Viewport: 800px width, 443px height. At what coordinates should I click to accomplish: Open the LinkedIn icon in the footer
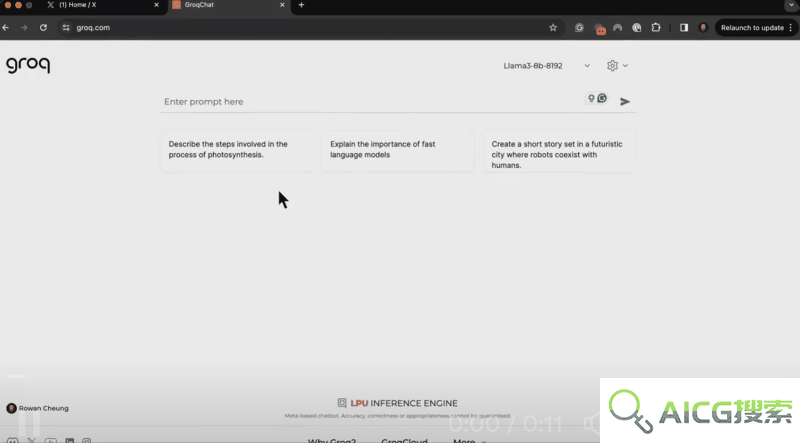pyautogui.click(x=69, y=440)
